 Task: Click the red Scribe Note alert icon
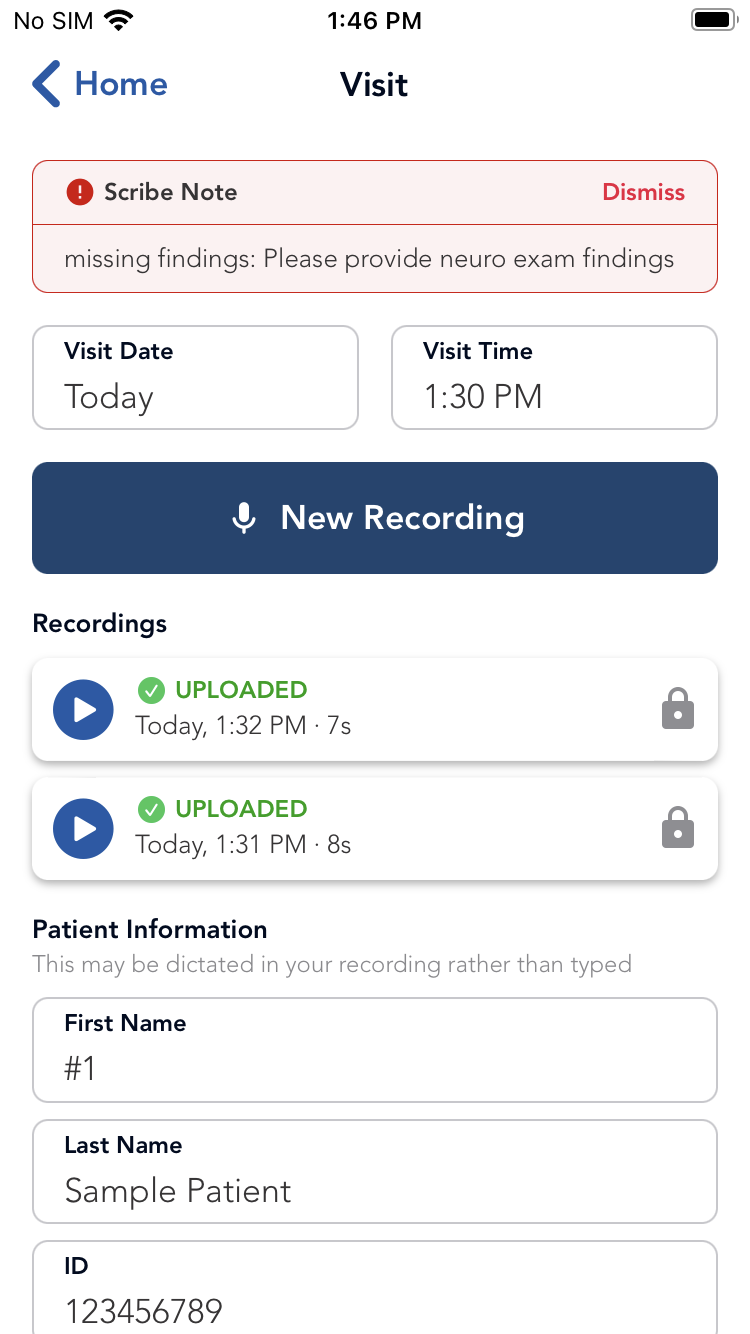click(79, 192)
